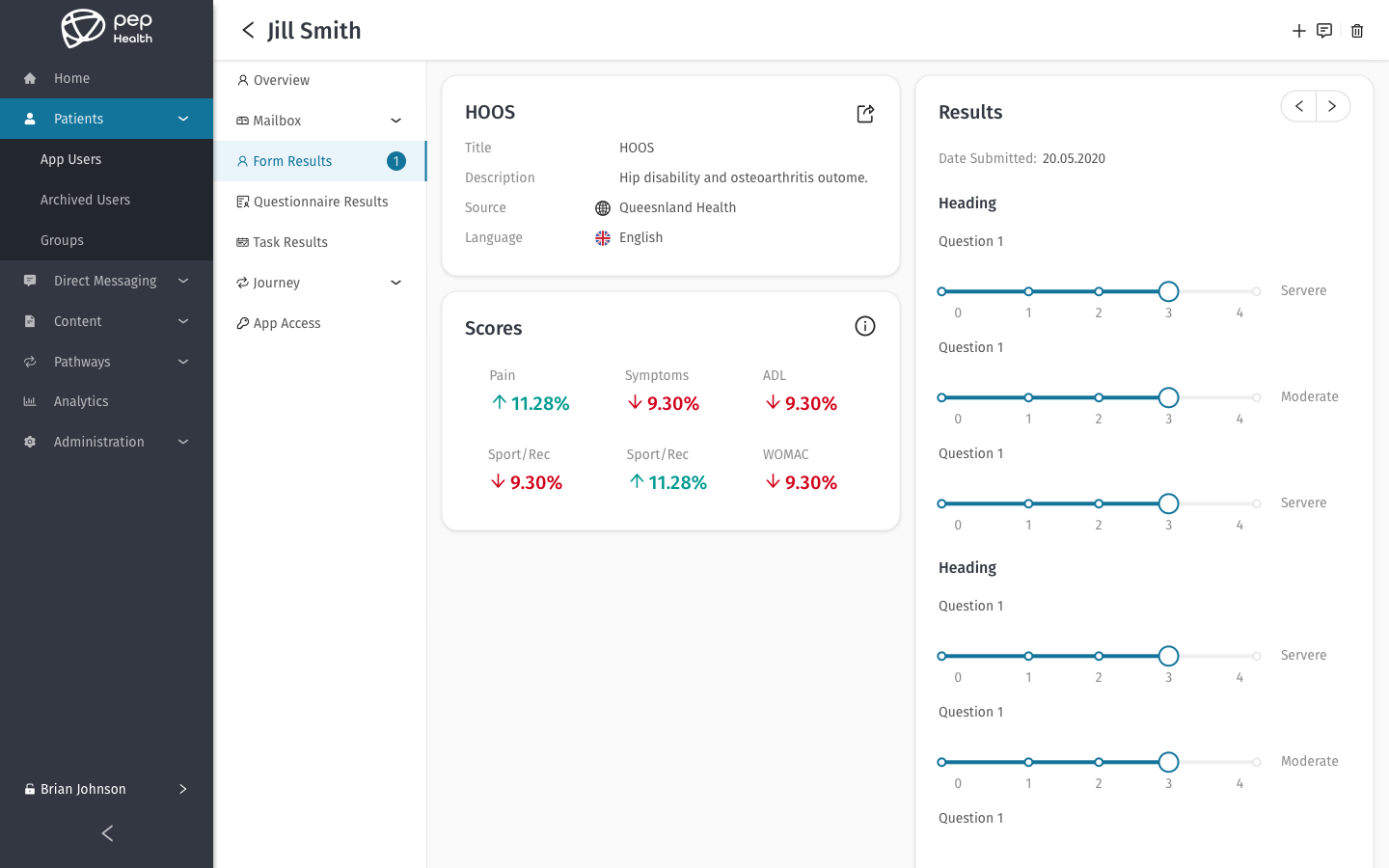The height and width of the screenshot is (868, 1389).
Task: Click the Administration gear icon
Action: pyautogui.click(x=30, y=442)
